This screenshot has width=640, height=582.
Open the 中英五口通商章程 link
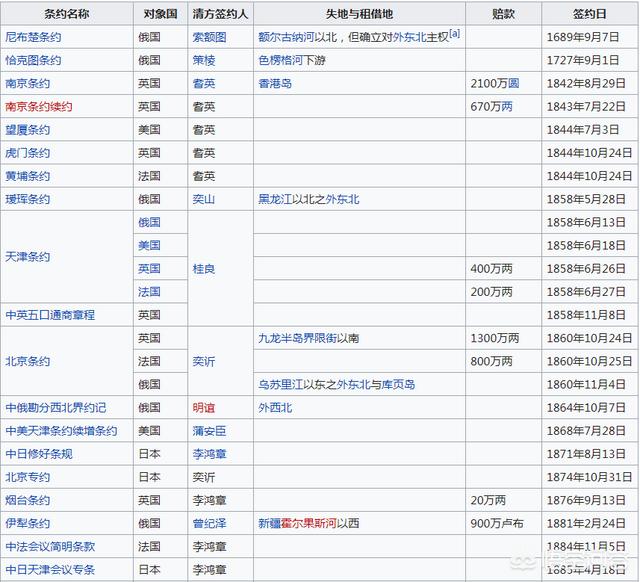pos(50,315)
